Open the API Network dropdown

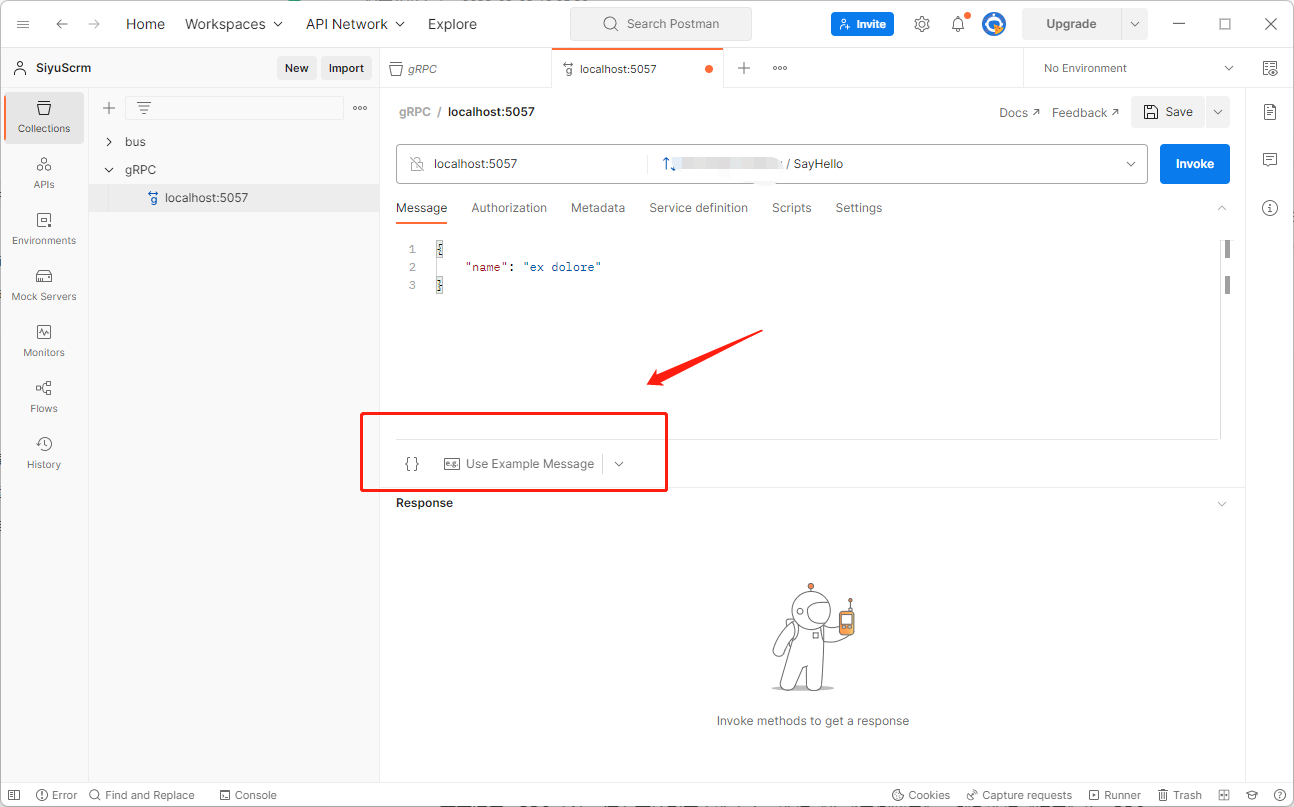click(x=356, y=24)
